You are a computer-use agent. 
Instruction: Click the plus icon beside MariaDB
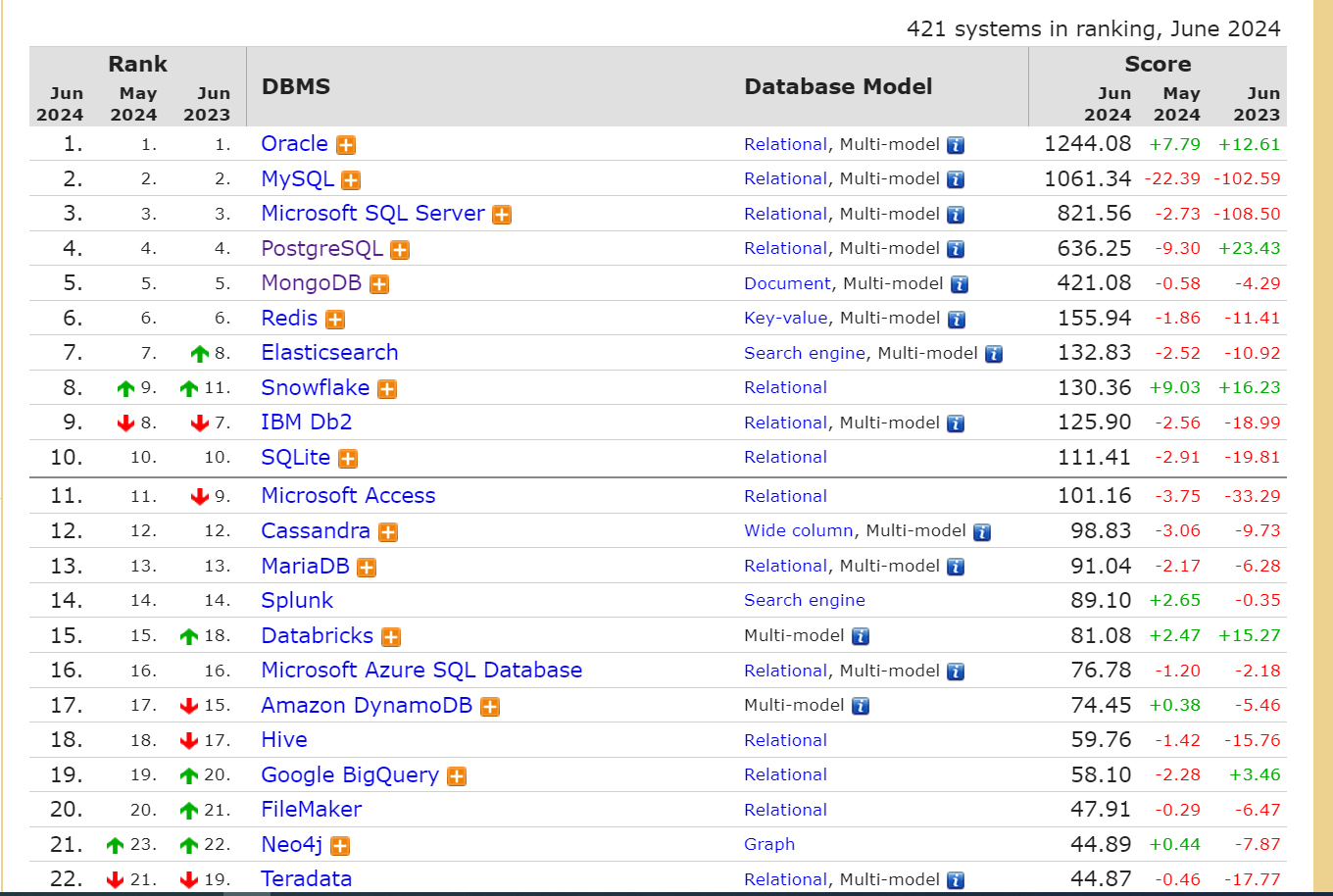367,568
